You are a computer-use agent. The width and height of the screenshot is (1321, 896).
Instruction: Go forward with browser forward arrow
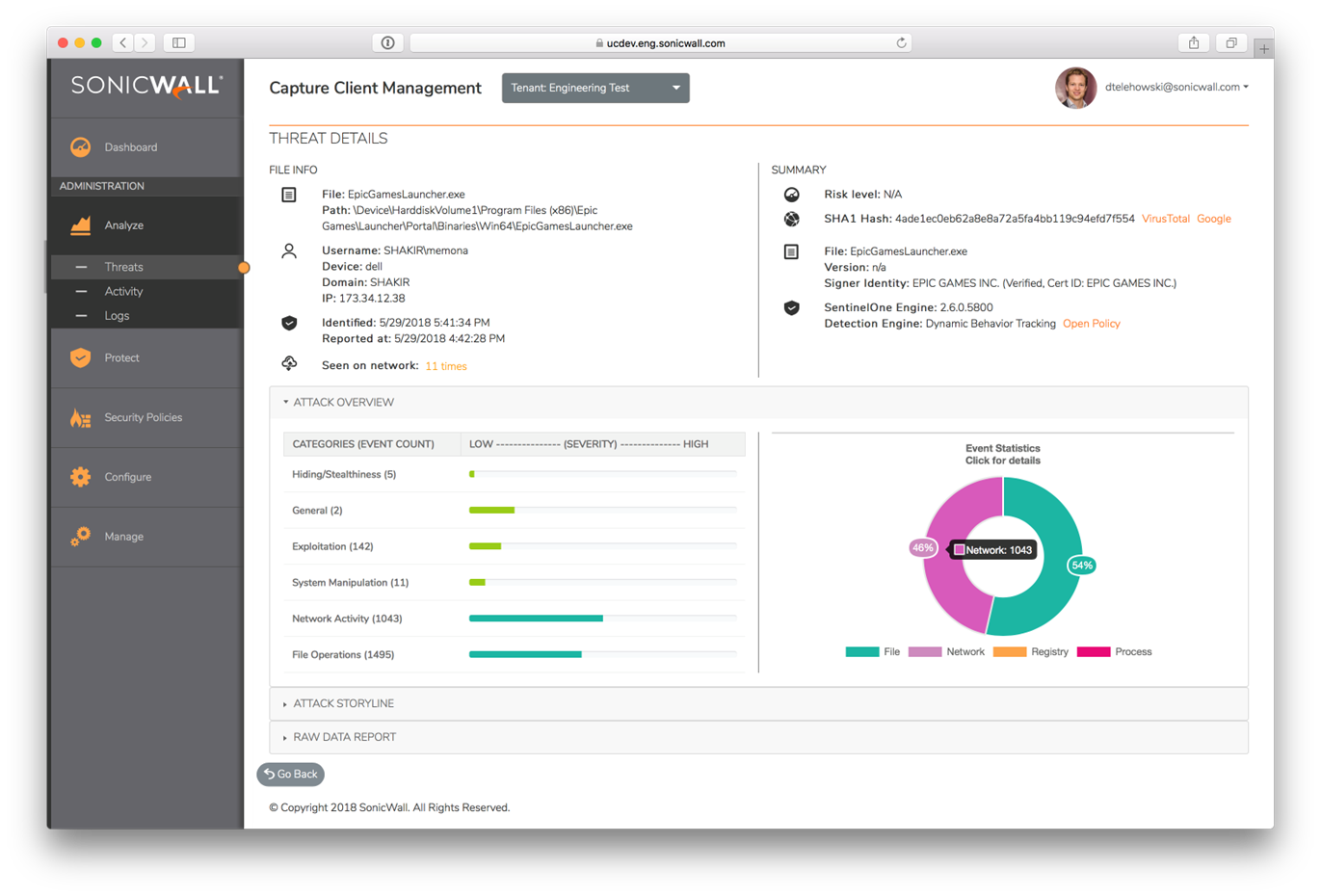145,42
